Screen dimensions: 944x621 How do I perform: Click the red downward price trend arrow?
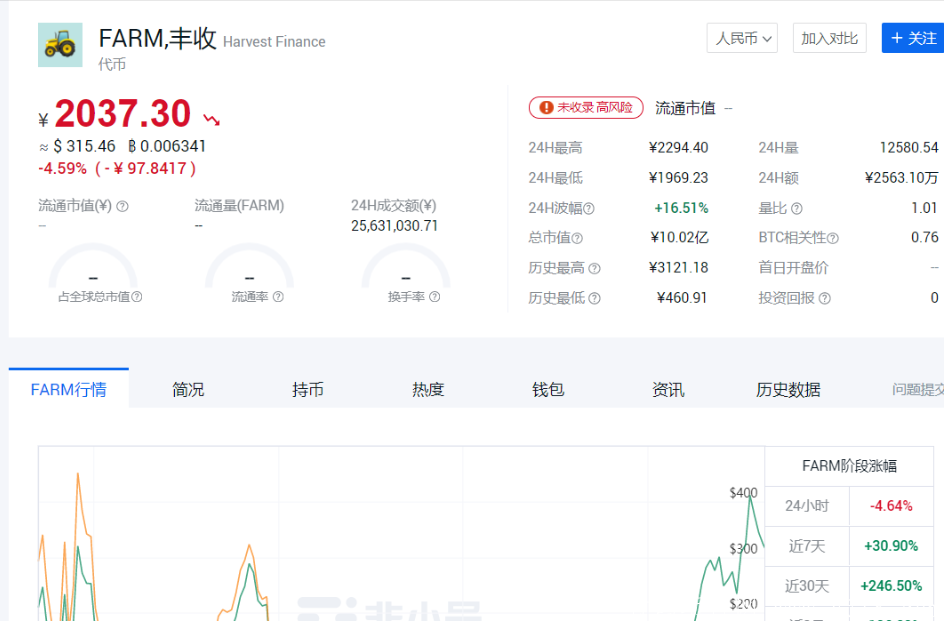coord(211,119)
